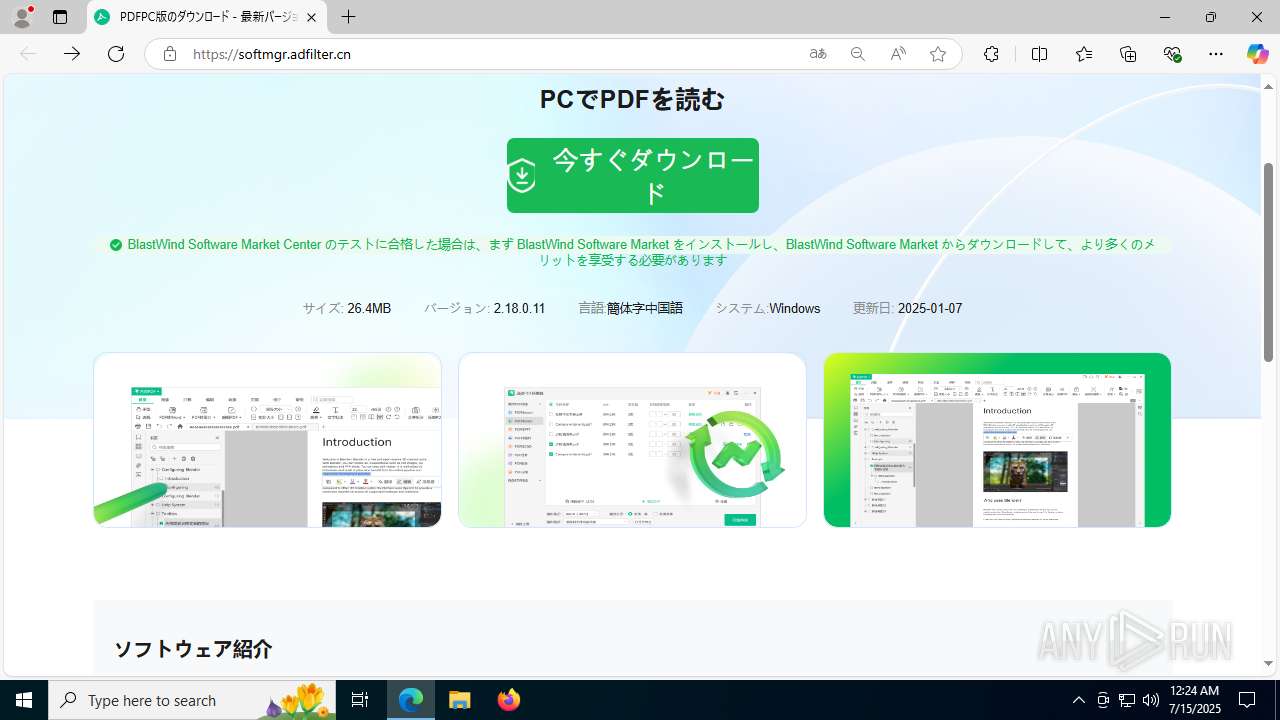Open the tab actions menu icon
Image resolution: width=1280 pixels, height=720 pixels.
coord(60,17)
